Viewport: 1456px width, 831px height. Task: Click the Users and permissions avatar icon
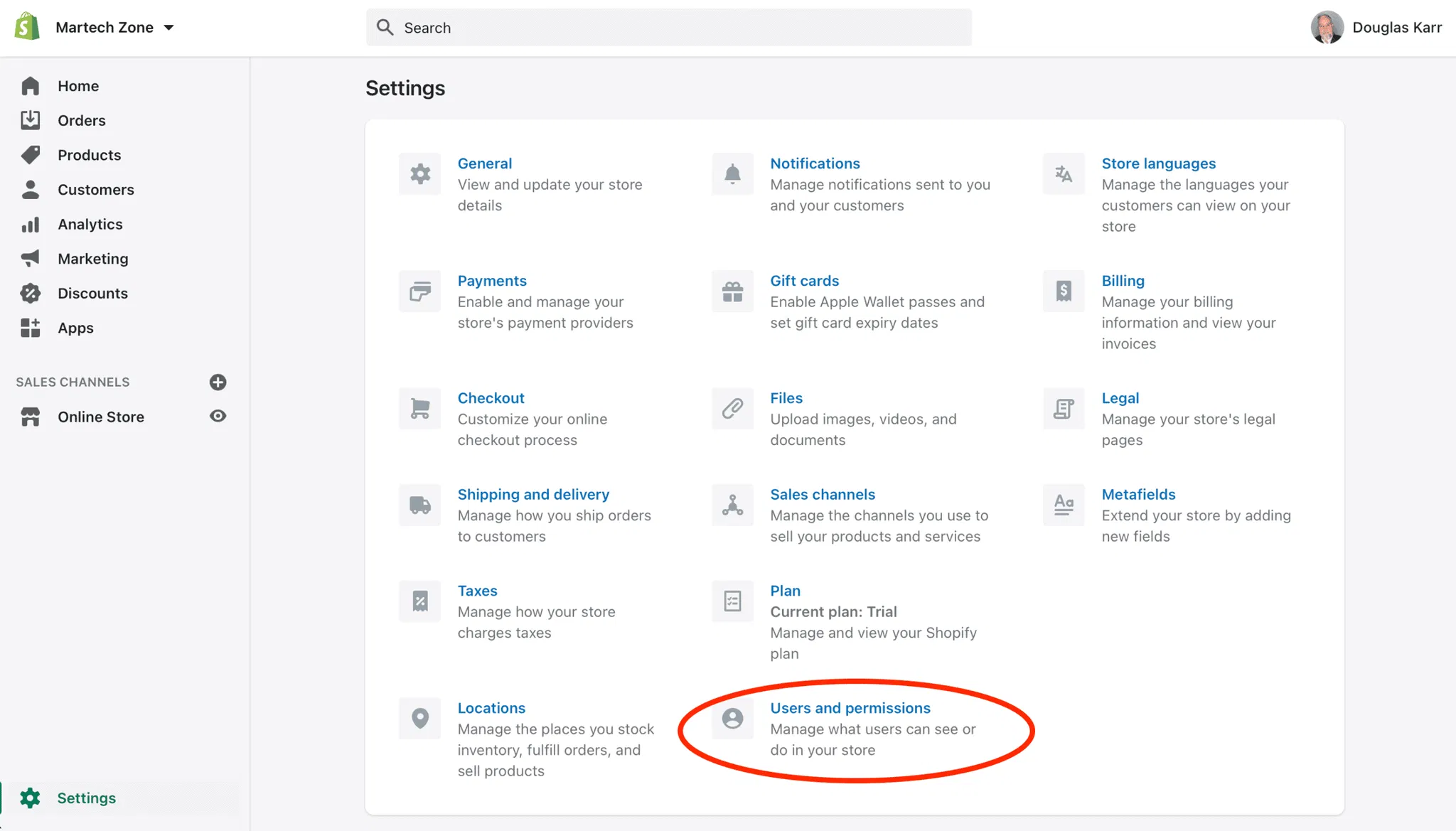pyautogui.click(x=732, y=719)
